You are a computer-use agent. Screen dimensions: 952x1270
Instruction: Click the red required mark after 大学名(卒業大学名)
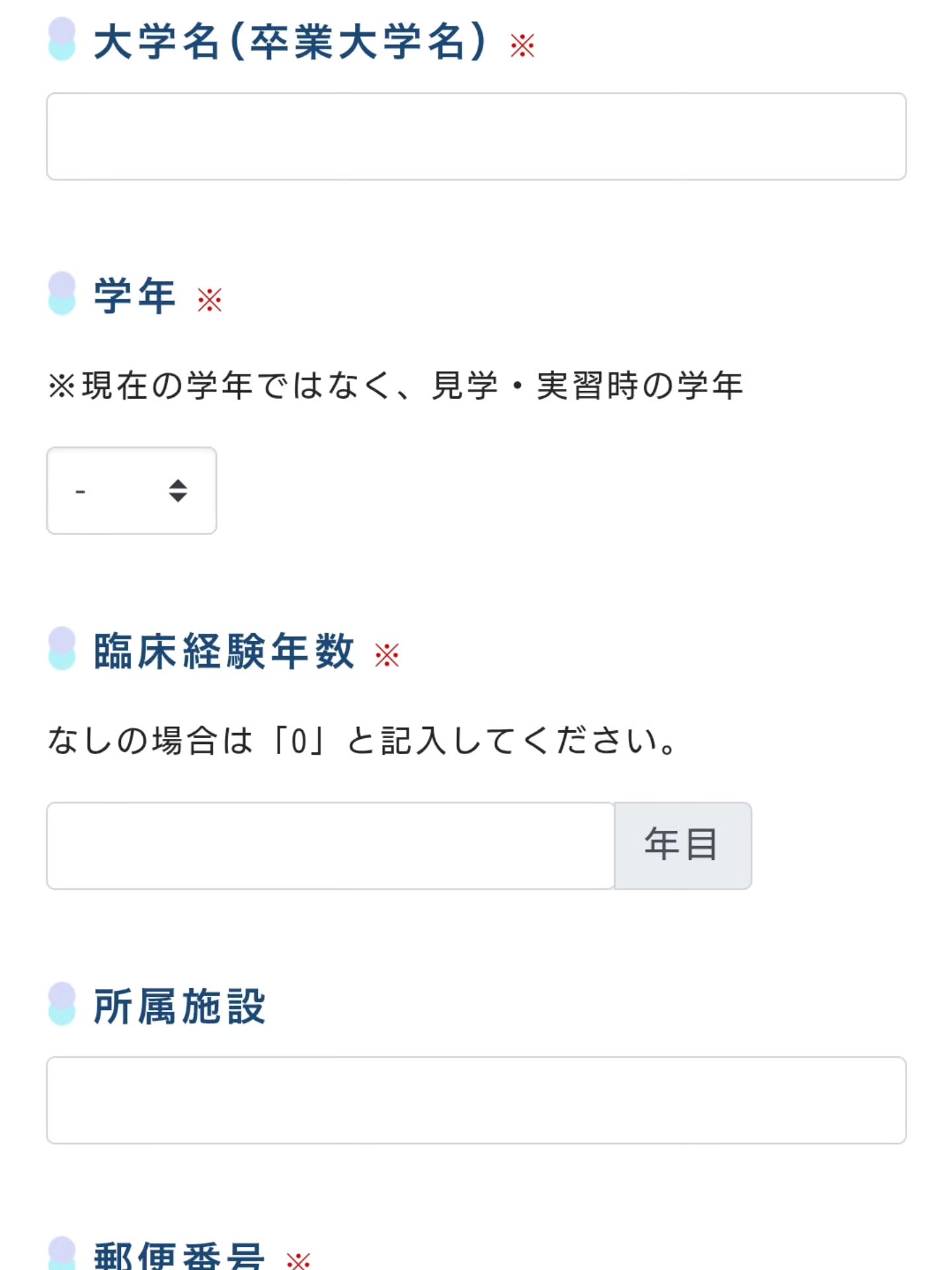coord(522,46)
